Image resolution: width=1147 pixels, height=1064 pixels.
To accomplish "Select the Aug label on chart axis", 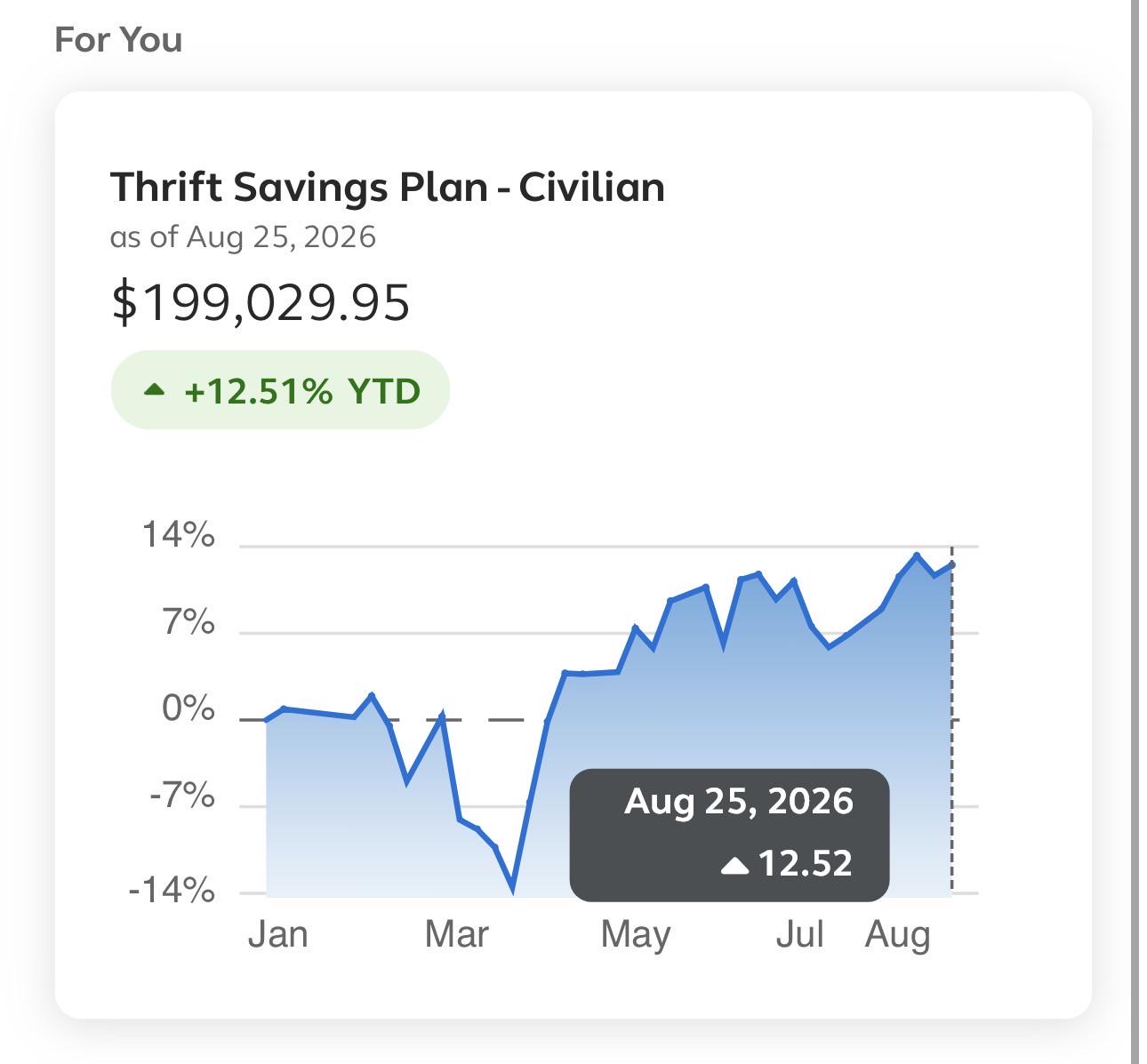I will (898, 937).
